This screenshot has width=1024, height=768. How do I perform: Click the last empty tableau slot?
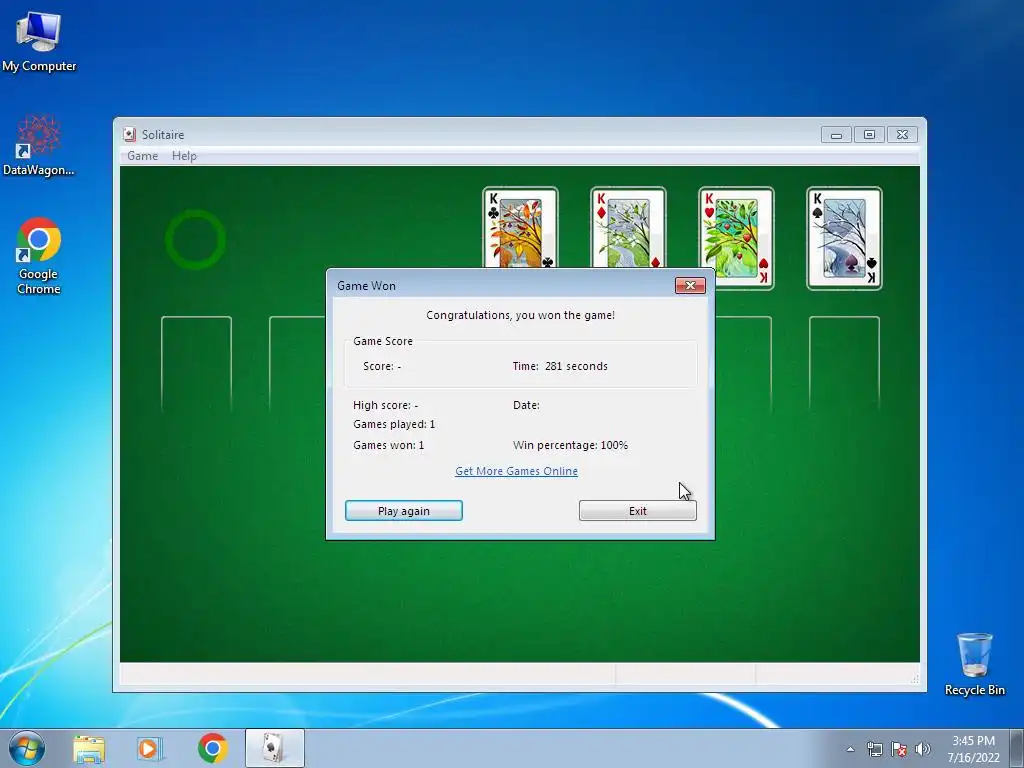(x=844, y=363)
